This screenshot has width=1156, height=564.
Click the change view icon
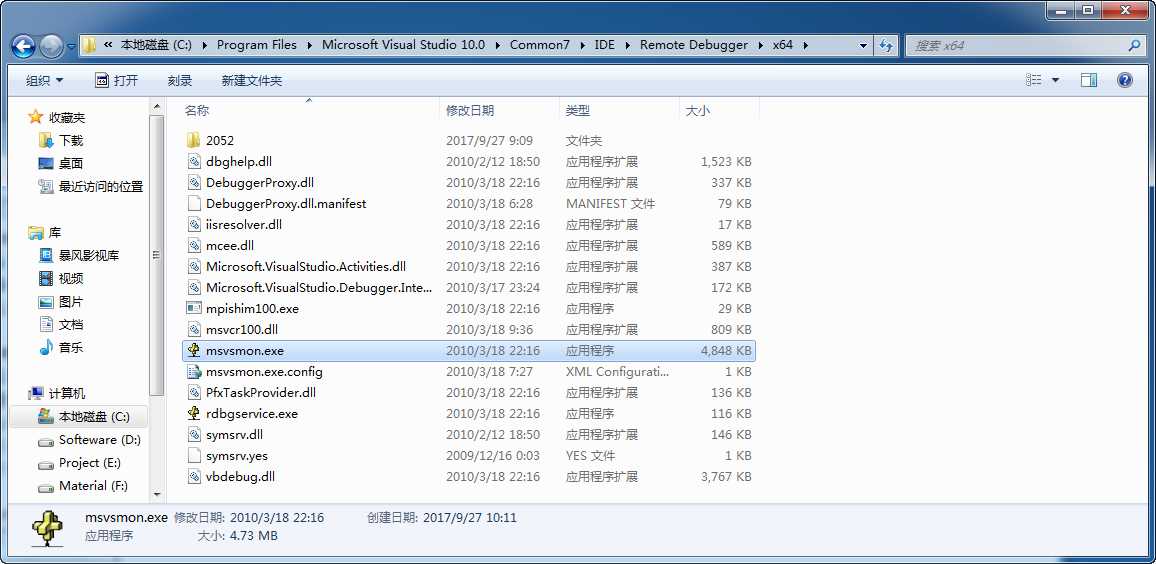coord(1034,80)
